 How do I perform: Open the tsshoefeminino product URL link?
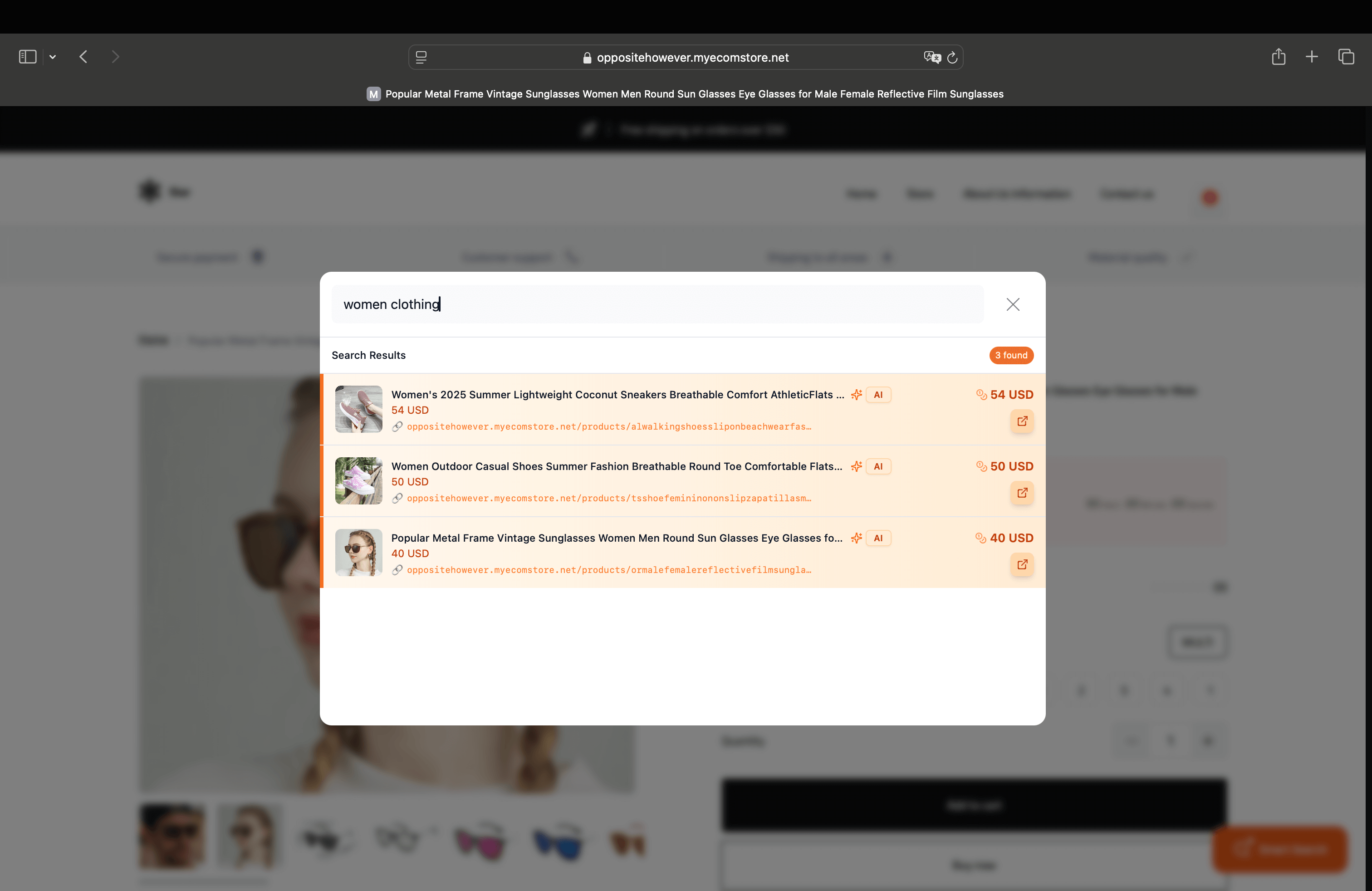pos(609,498)
